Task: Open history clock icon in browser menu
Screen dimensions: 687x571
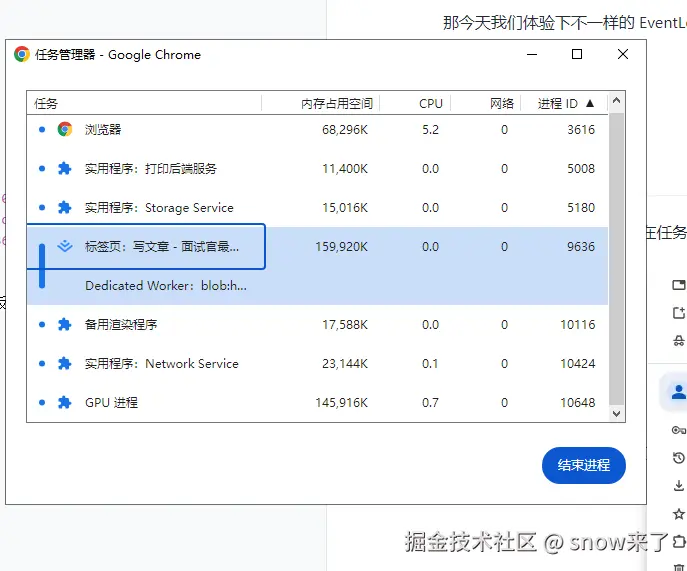Action: [679, 458]
